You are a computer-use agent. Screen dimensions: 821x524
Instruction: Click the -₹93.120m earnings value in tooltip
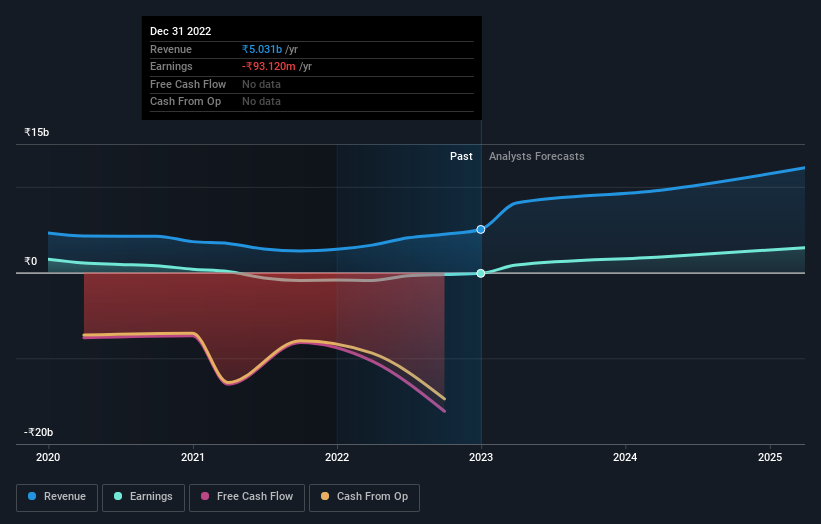click(x=269, y=66)
